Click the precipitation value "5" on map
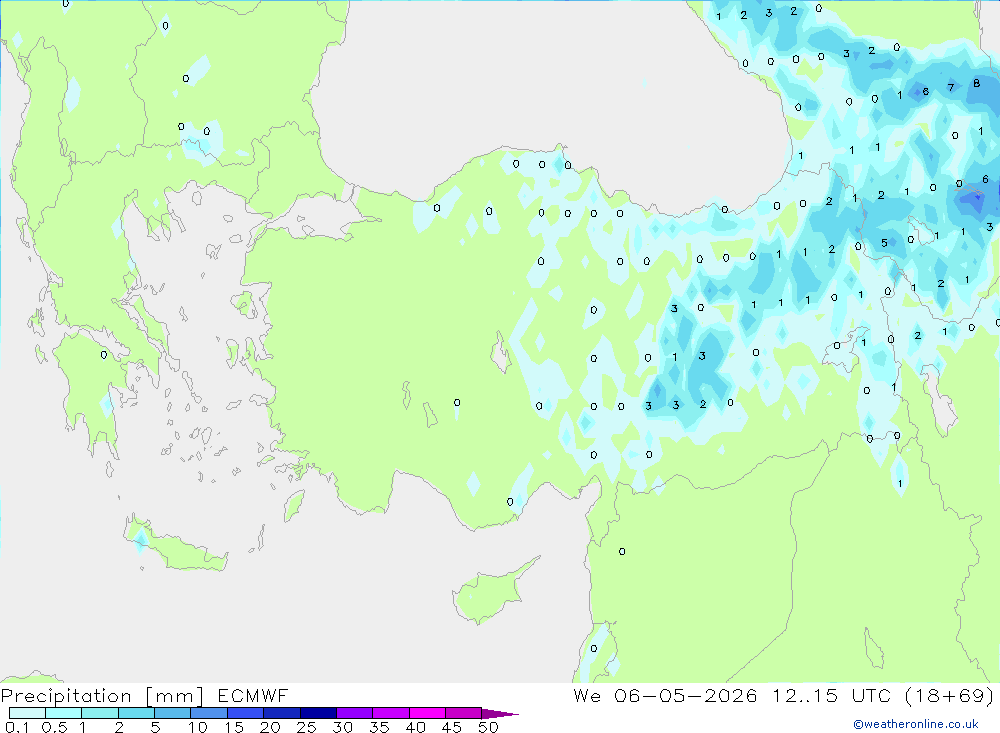 (x=884, y=243)
